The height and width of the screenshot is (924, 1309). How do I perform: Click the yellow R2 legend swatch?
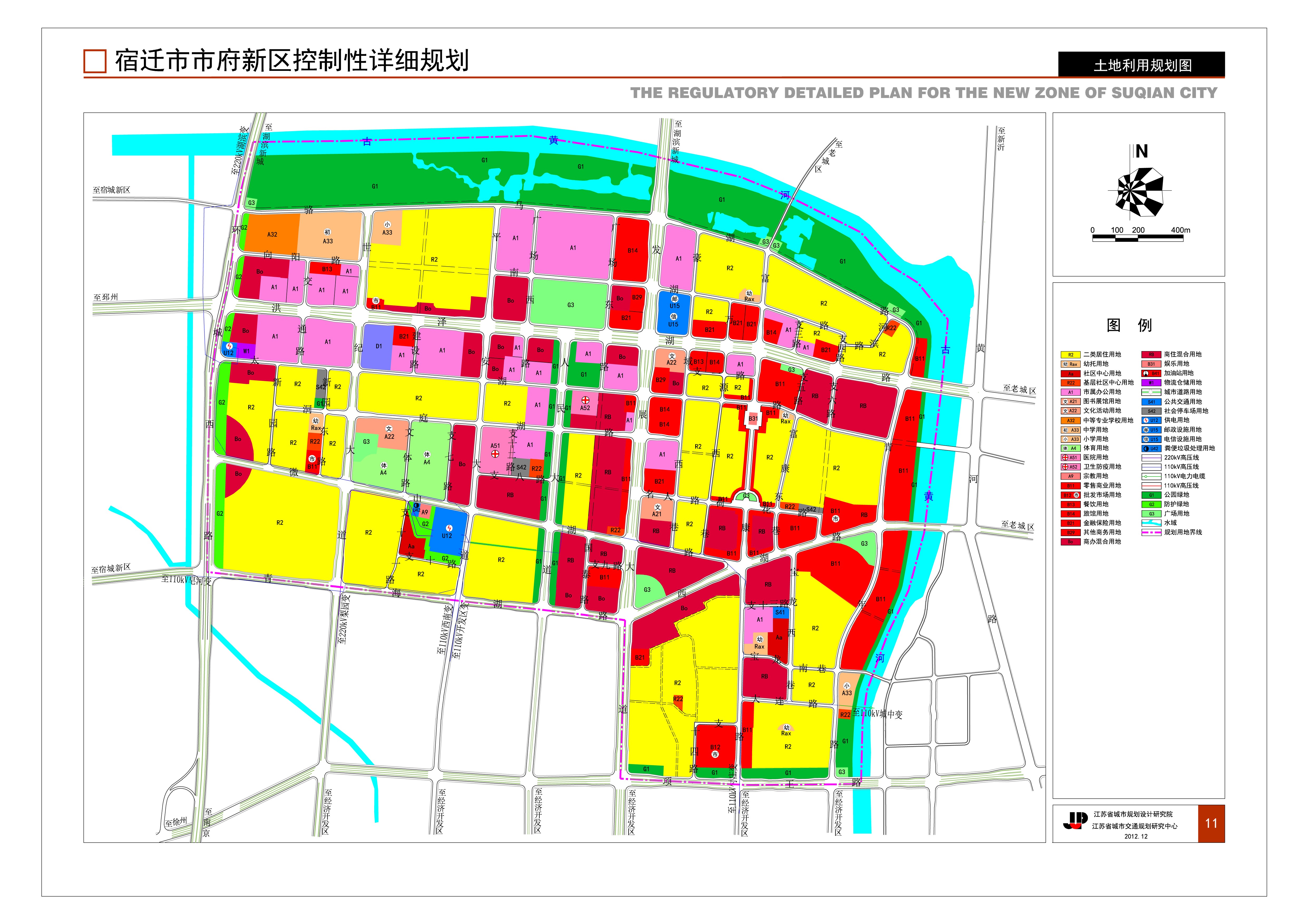(x=1070, y=354)
